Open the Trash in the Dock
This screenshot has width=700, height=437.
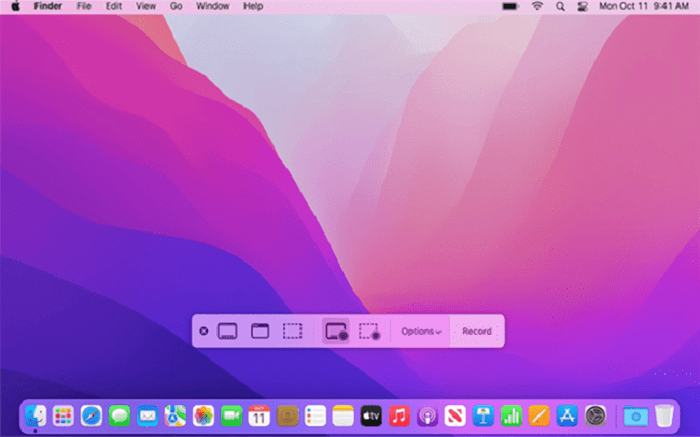coord(664,415)
